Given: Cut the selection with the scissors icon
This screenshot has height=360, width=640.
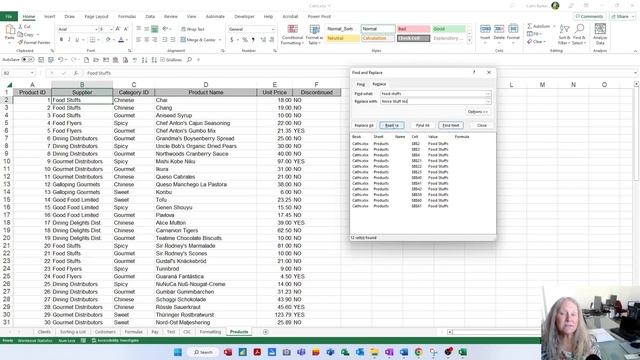Looking at the screenshot, I should click(x=21, y=27).
